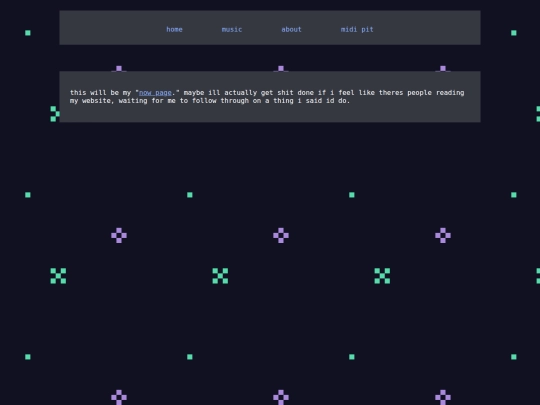Open the home navigation link

(174, 30)
